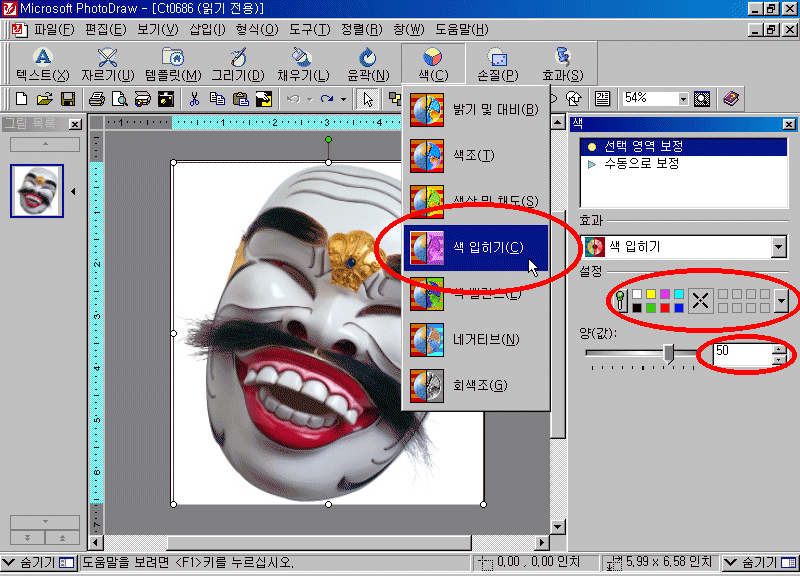
Task: Choose 색조(T) from color menu
Action: point(476,155)
